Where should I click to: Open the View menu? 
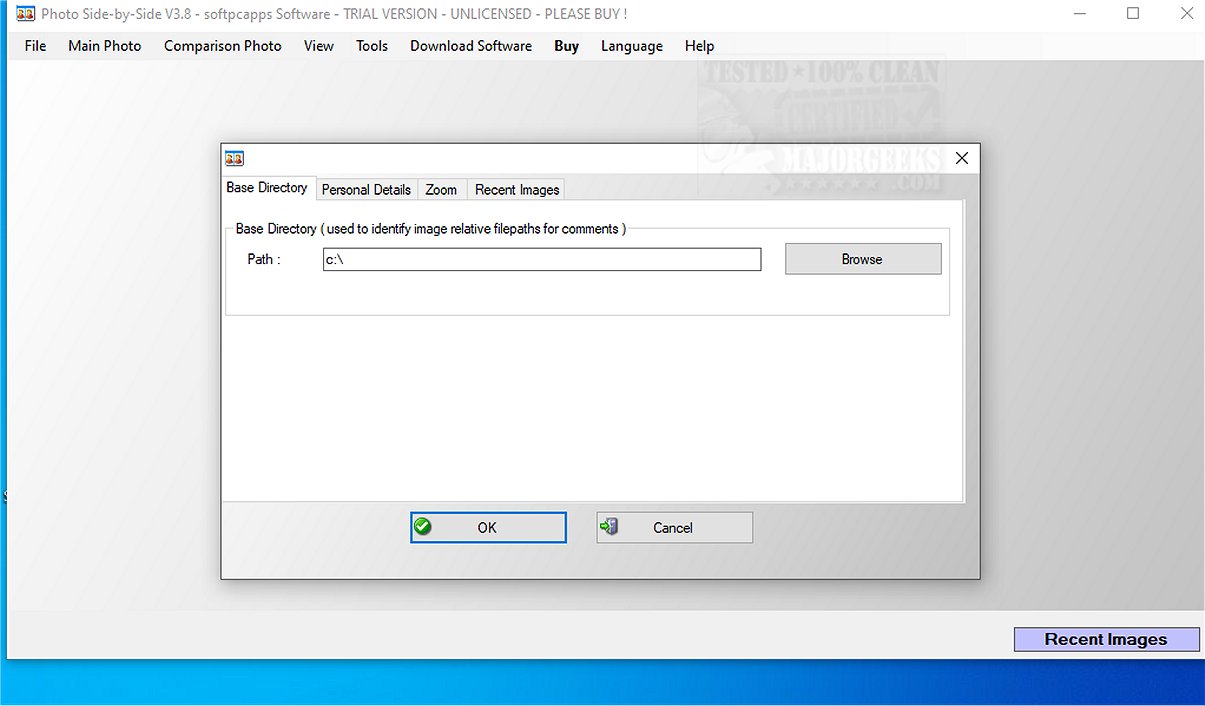319,46
